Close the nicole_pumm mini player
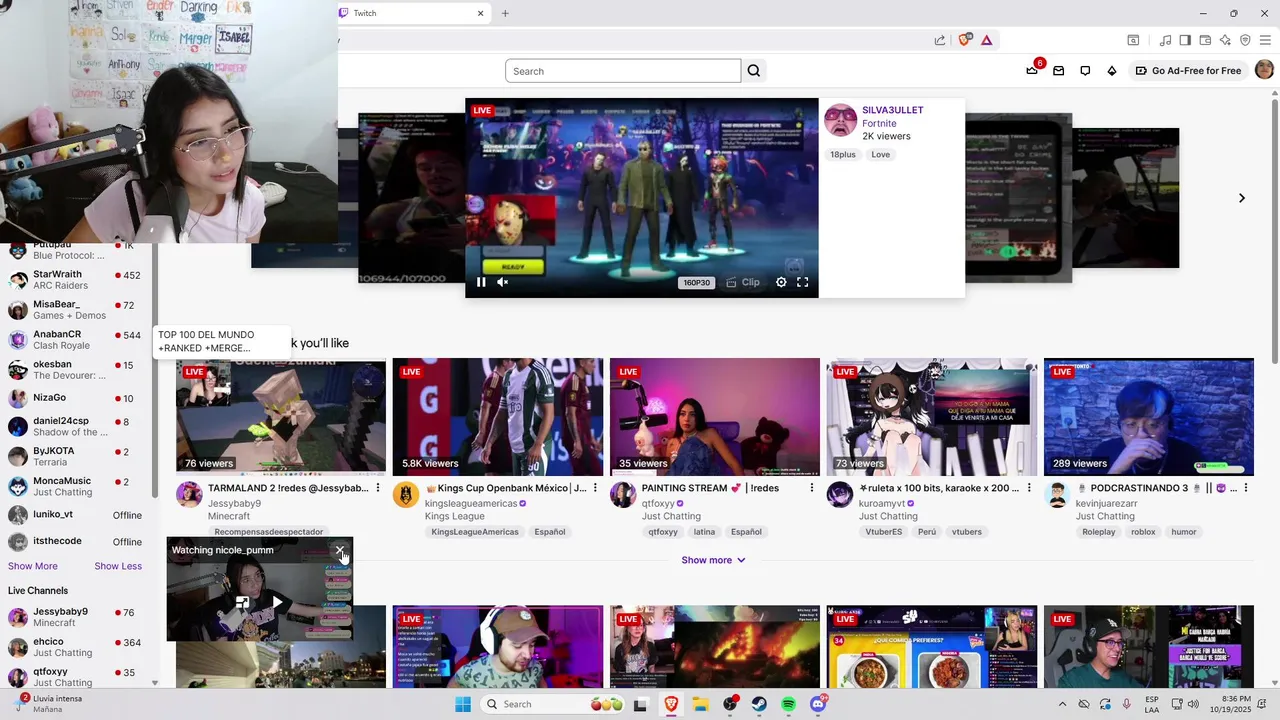Viewport: 1280px width, 720px height. tap(340, 550)
